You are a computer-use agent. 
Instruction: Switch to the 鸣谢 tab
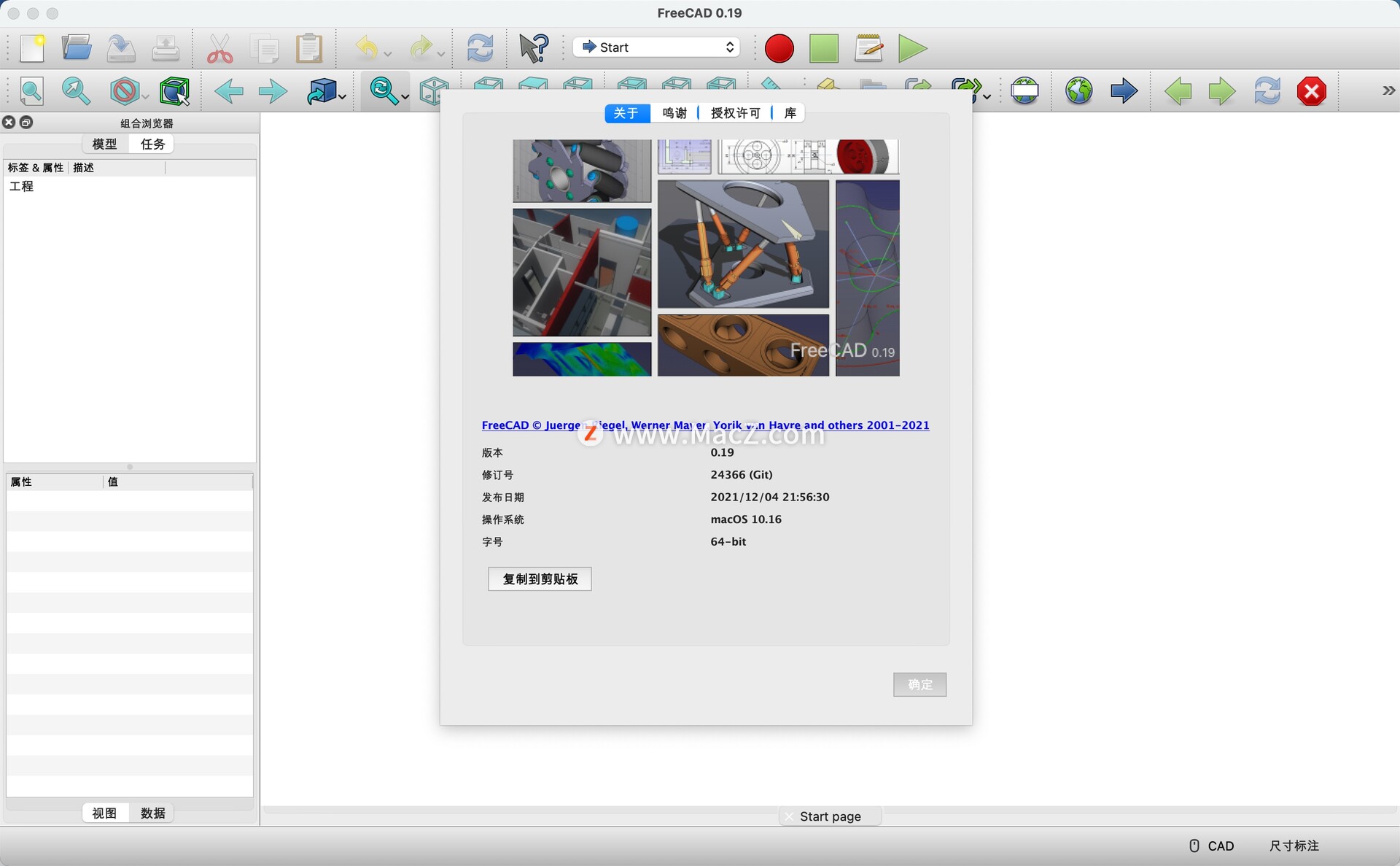click(x=674, y=113)
